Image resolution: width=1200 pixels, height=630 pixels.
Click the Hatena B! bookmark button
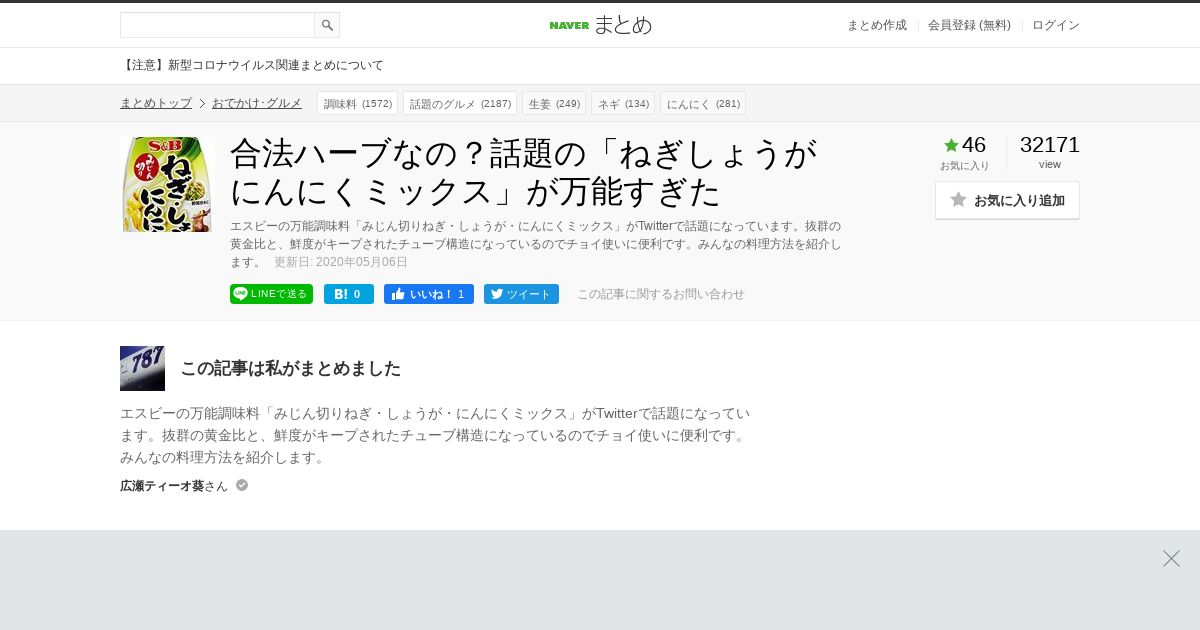click(x=349, y=294)
